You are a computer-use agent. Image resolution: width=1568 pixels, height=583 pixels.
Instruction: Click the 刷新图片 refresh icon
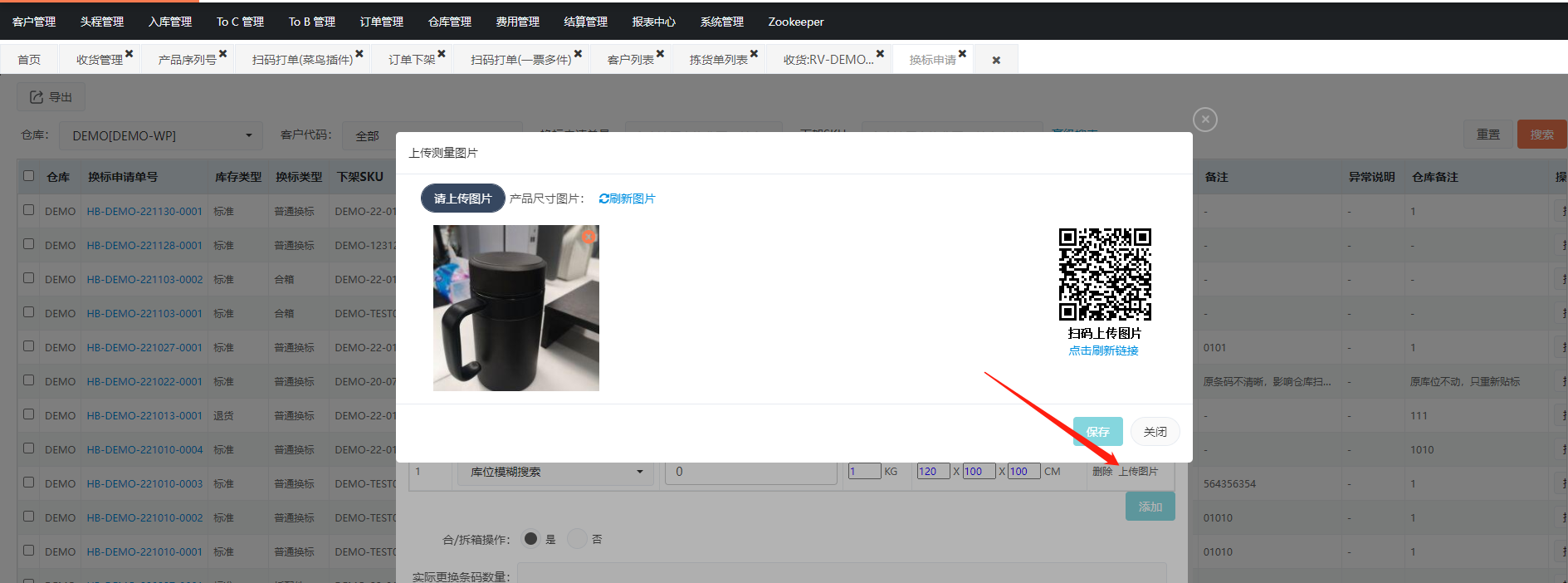(603, 198)
